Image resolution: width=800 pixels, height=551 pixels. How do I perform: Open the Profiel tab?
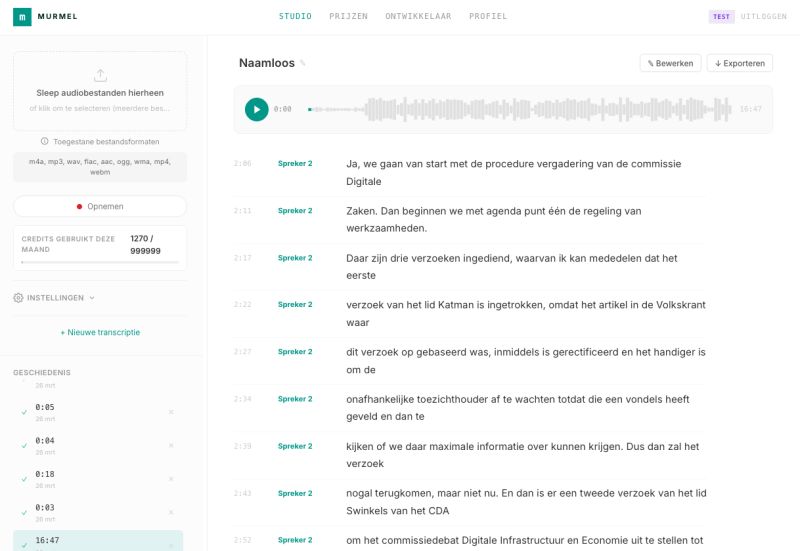(x=488, y=16)
